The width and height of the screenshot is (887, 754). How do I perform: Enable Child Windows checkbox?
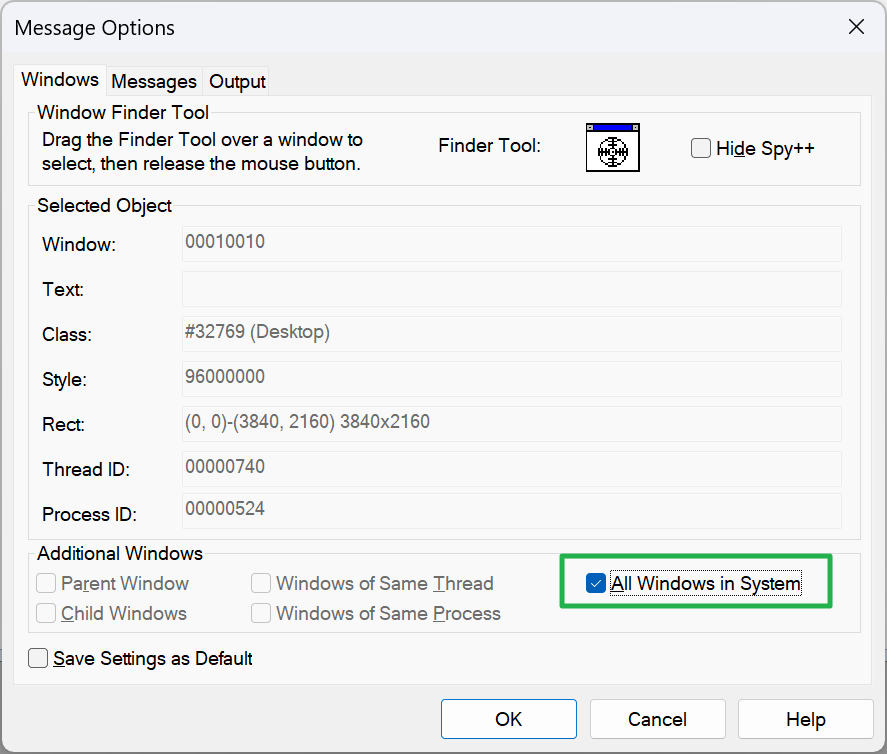(45, 613)
